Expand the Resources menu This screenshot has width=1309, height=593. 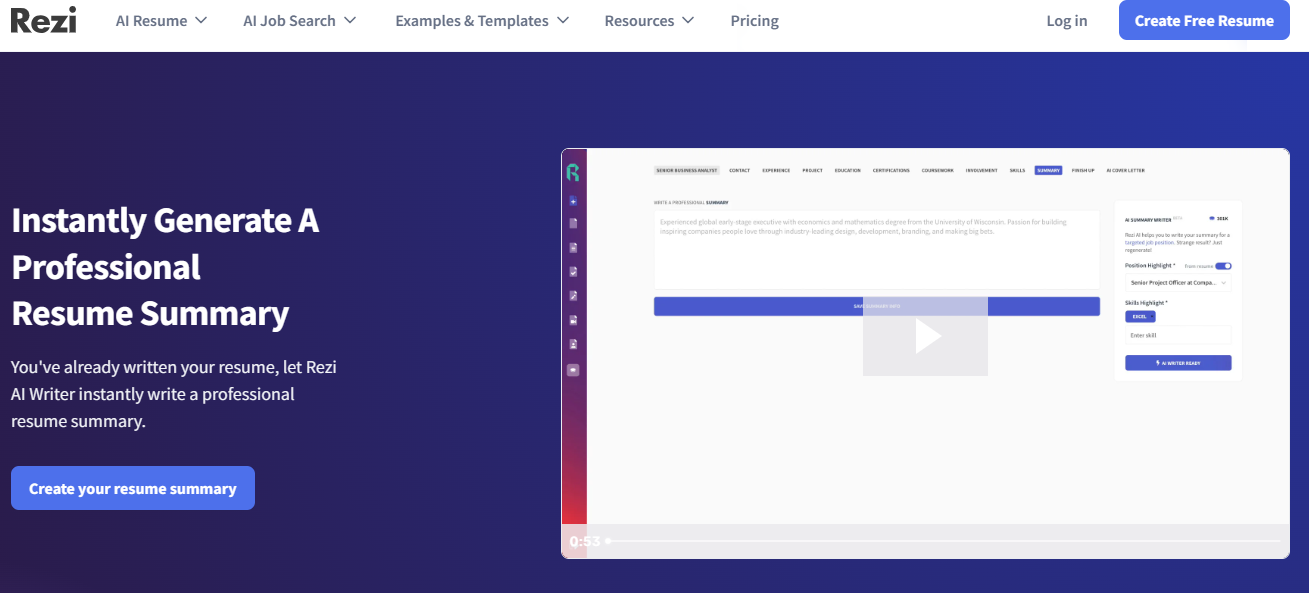(649, 20)
